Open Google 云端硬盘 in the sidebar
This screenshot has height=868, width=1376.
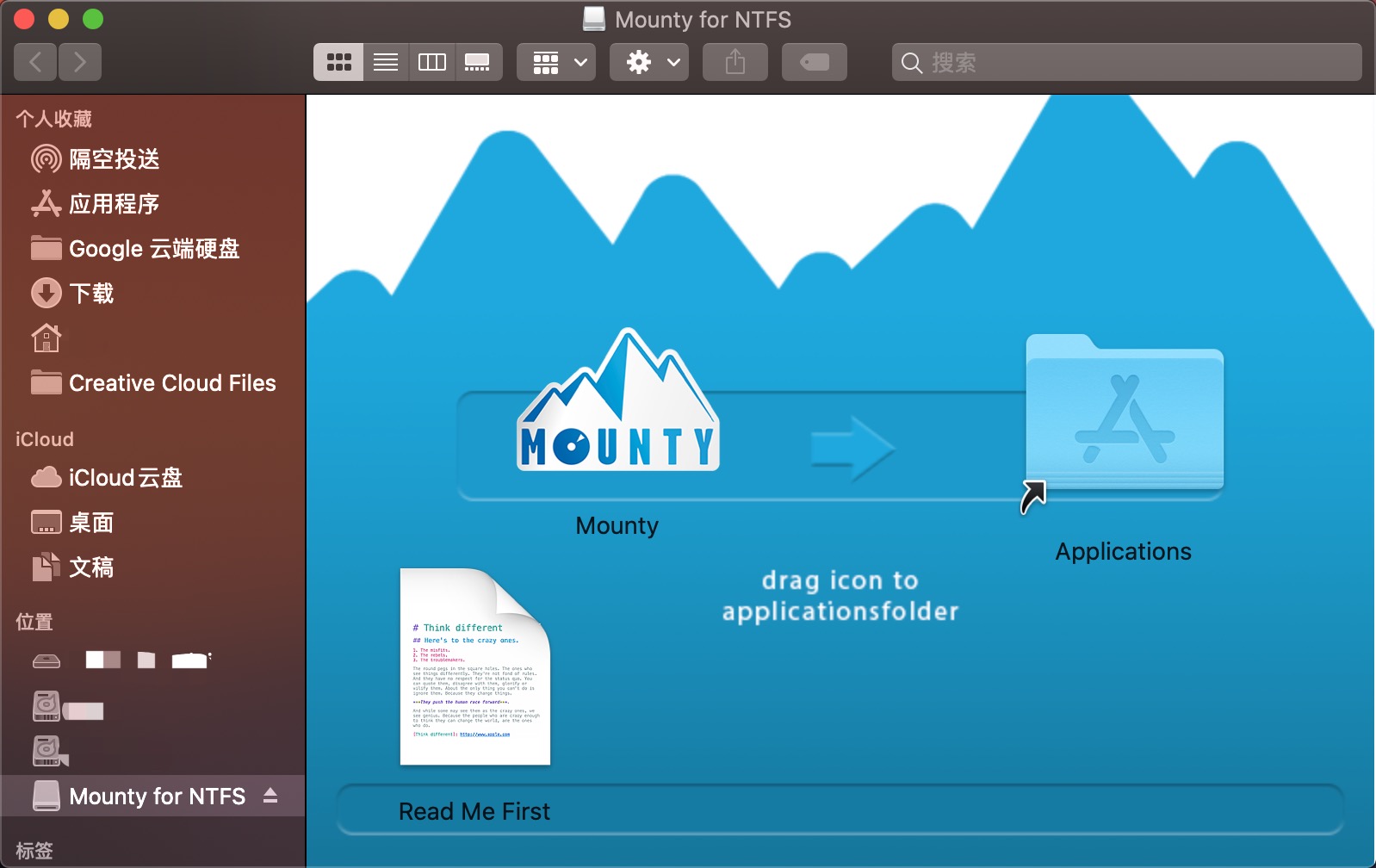tap(152, 249)
